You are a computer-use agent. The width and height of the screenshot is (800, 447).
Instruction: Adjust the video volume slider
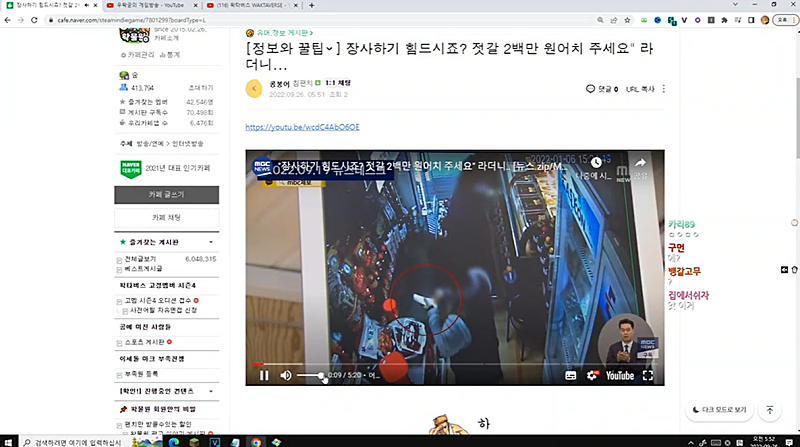310,376
